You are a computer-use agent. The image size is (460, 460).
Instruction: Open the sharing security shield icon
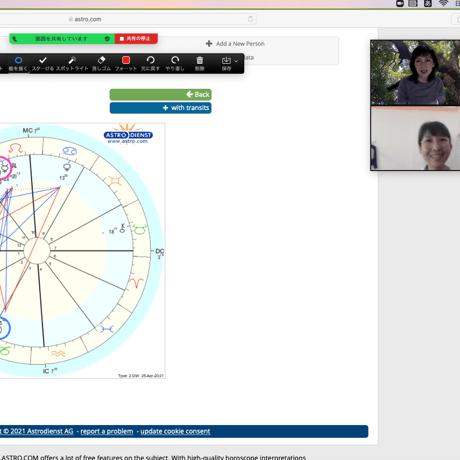107,39
